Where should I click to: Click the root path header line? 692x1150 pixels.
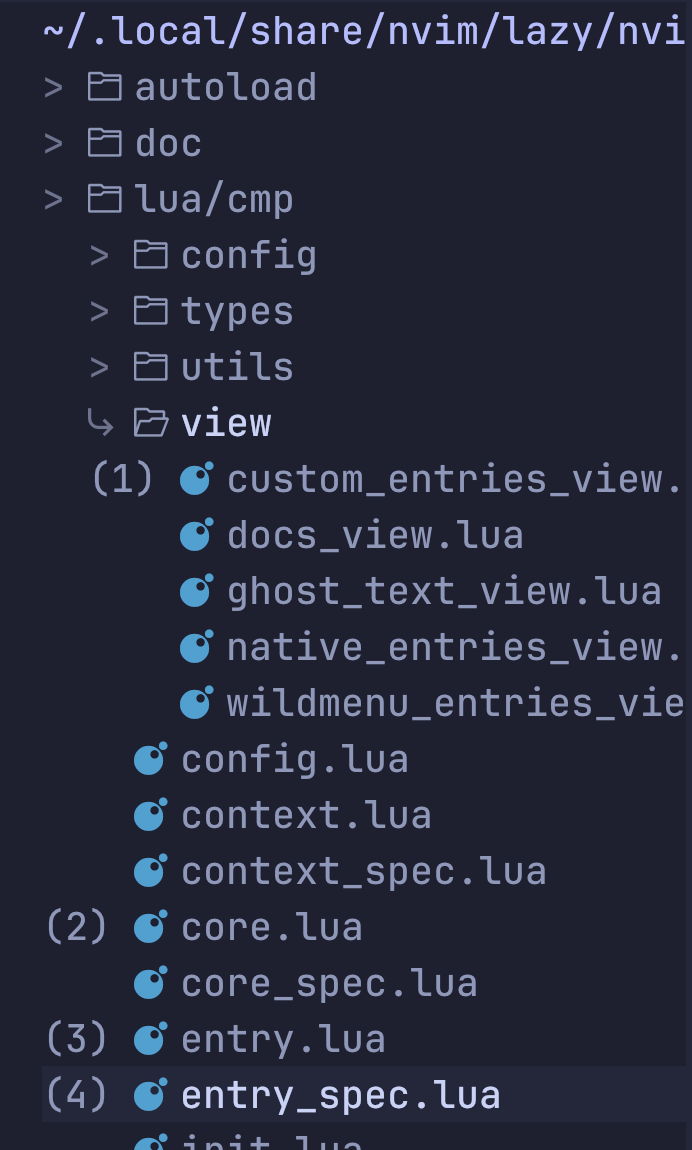click(365, 32)
